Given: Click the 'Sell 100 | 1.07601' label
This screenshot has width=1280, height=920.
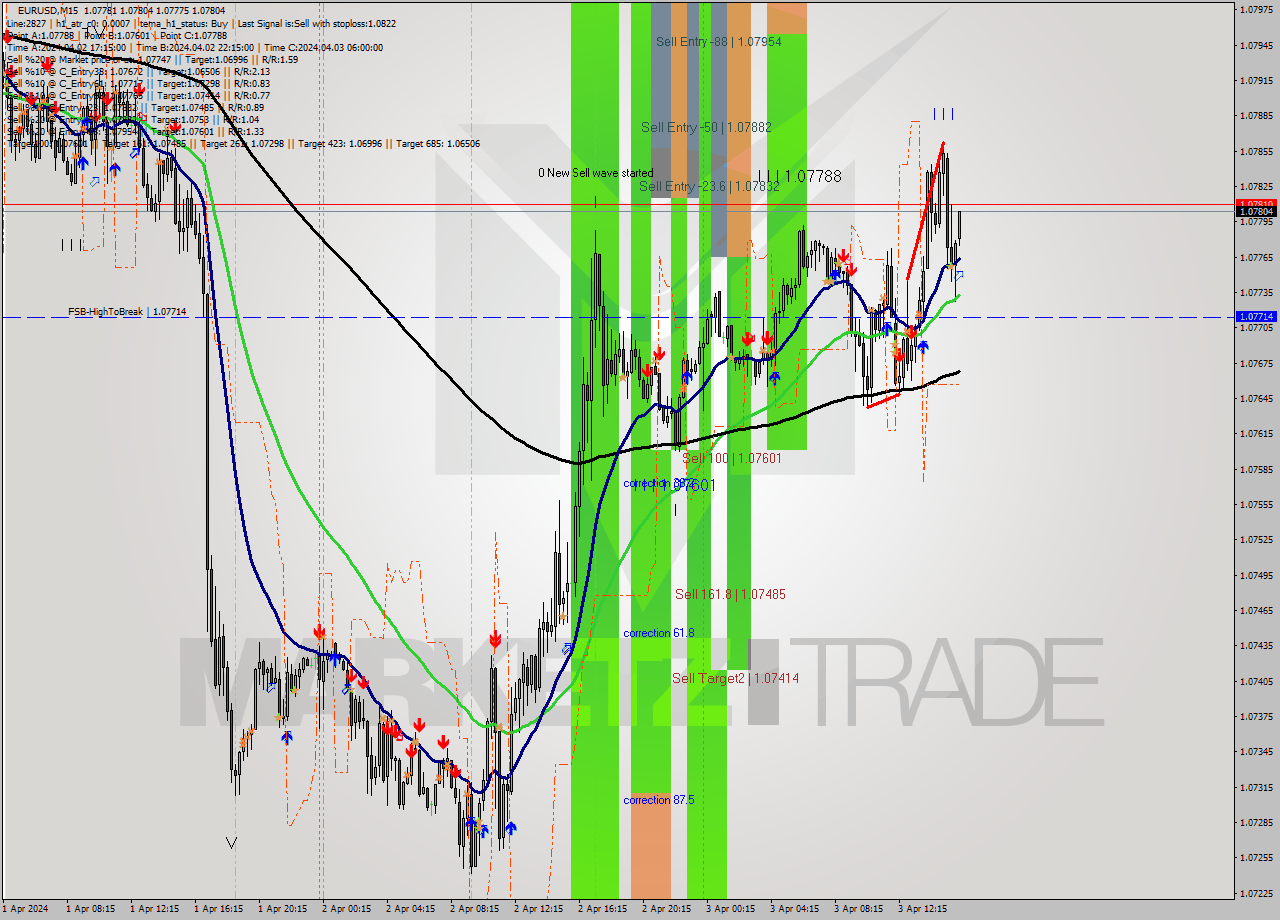Looking at the screenshot, I should [x=732, y=458].
